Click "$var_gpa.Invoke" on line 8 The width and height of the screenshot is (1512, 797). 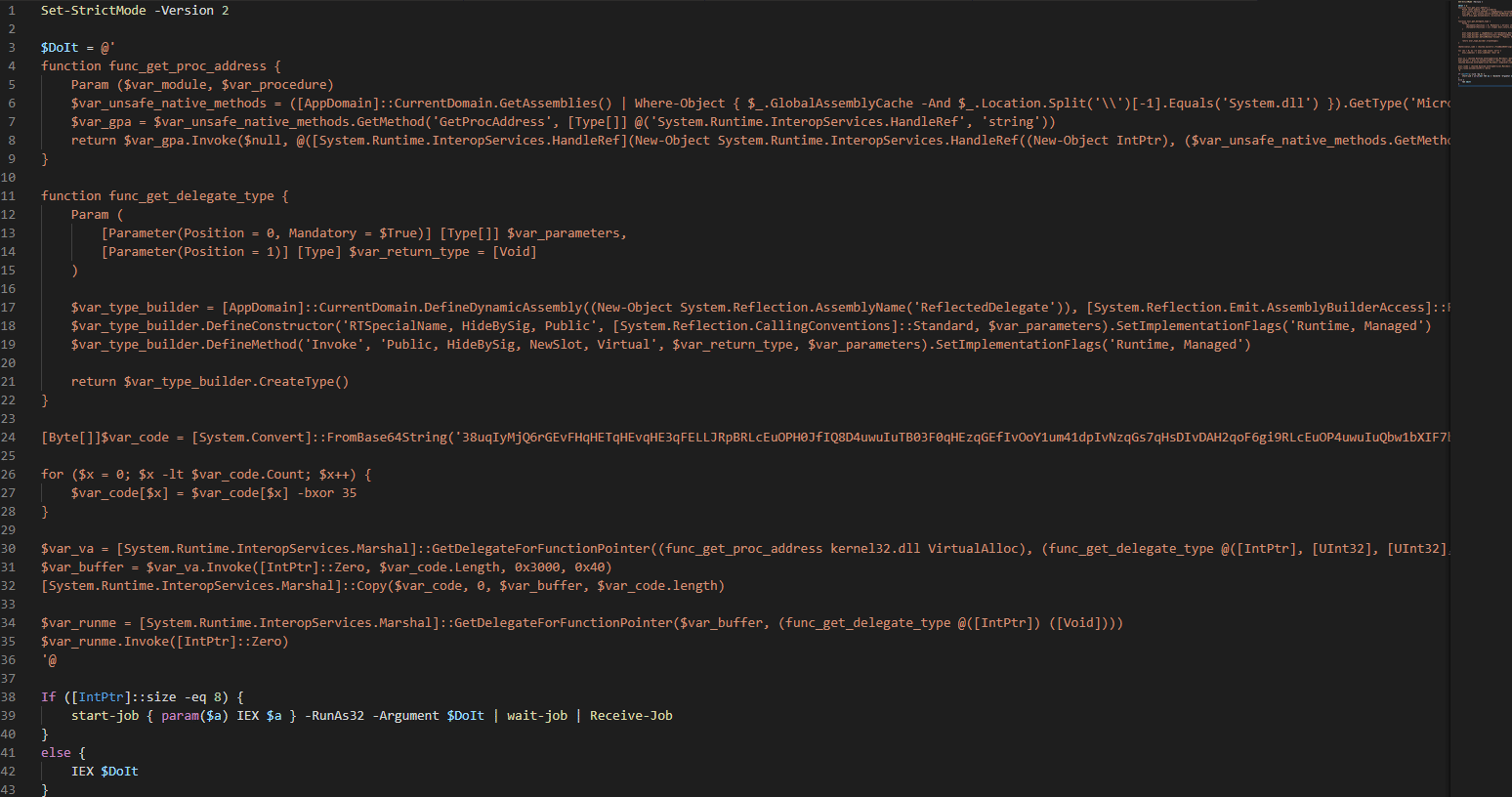180,141
